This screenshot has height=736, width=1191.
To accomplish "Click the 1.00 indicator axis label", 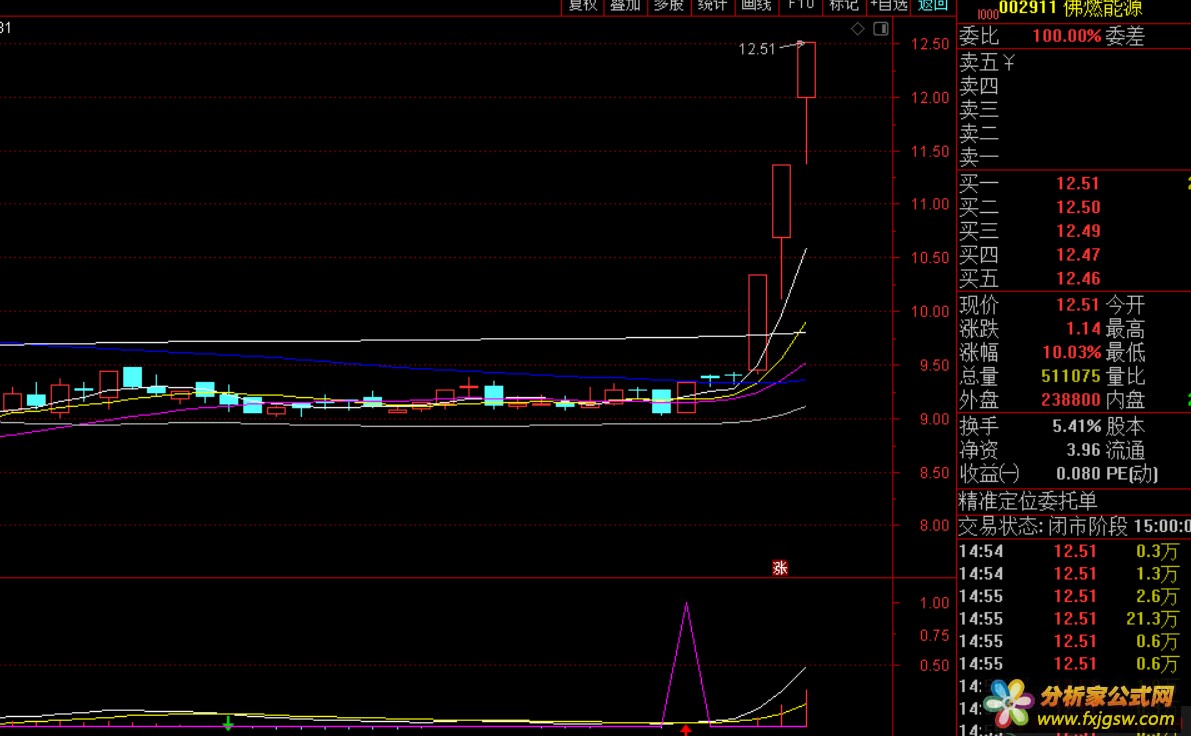I will [935, 603].
